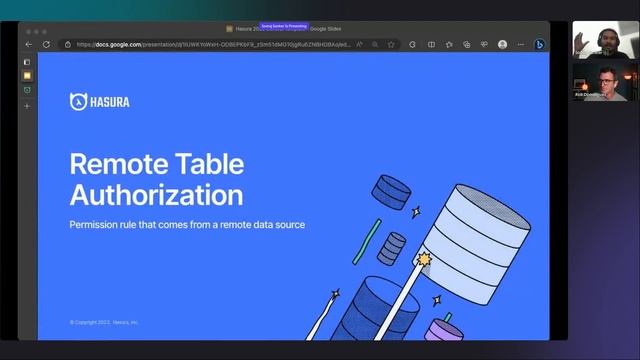Open the browser profile avatar
The image size is (640, 360).
tap(502, 44)
